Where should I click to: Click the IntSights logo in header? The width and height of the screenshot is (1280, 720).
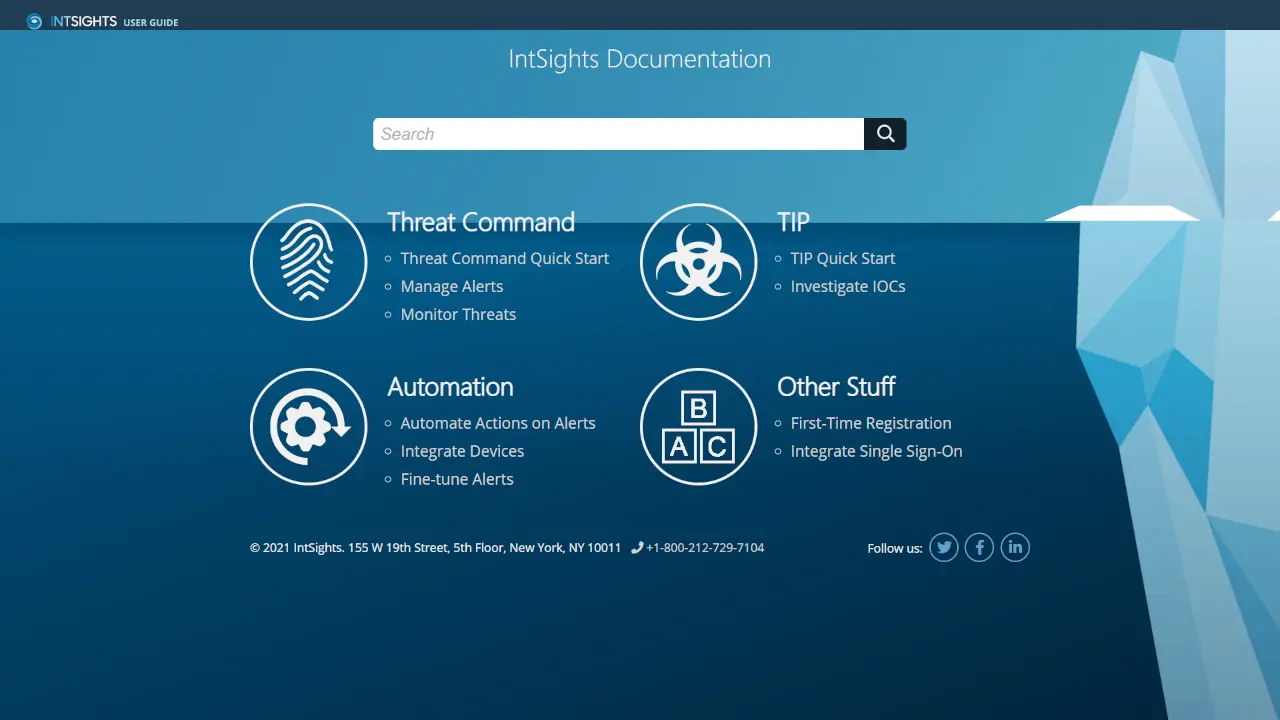pyautogui.click(x=72, y=21)
